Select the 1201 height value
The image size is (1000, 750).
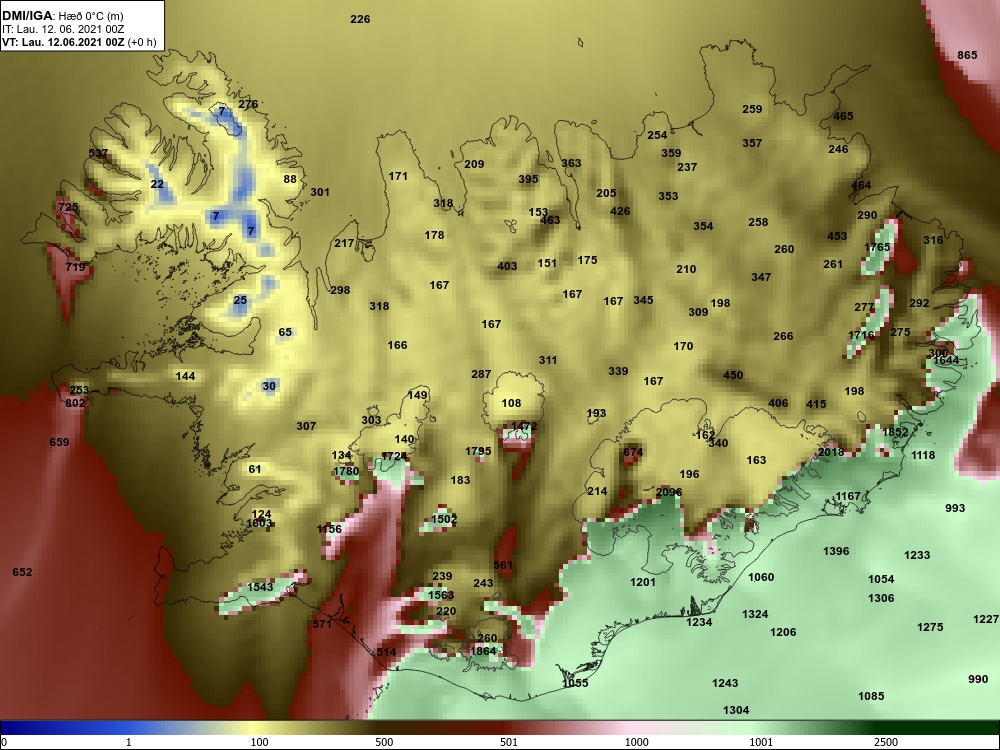point(642,582)
